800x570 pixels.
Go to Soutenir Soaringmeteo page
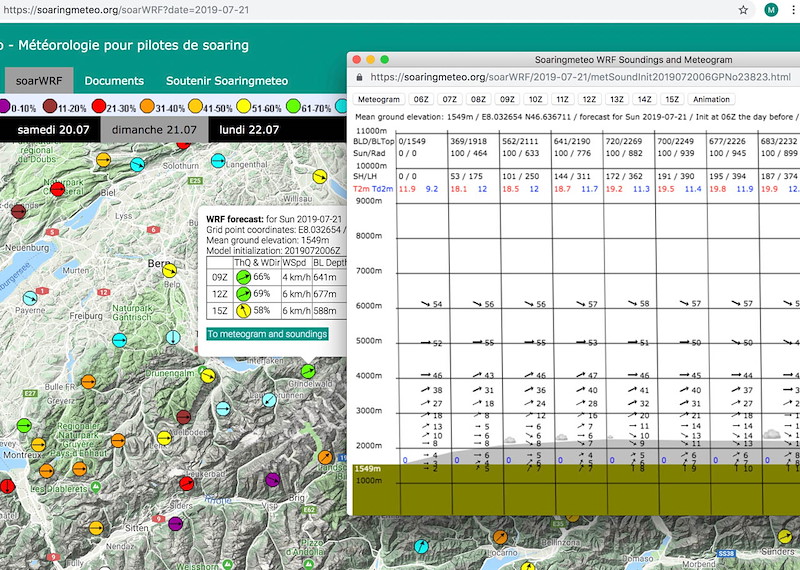[226, 81]
